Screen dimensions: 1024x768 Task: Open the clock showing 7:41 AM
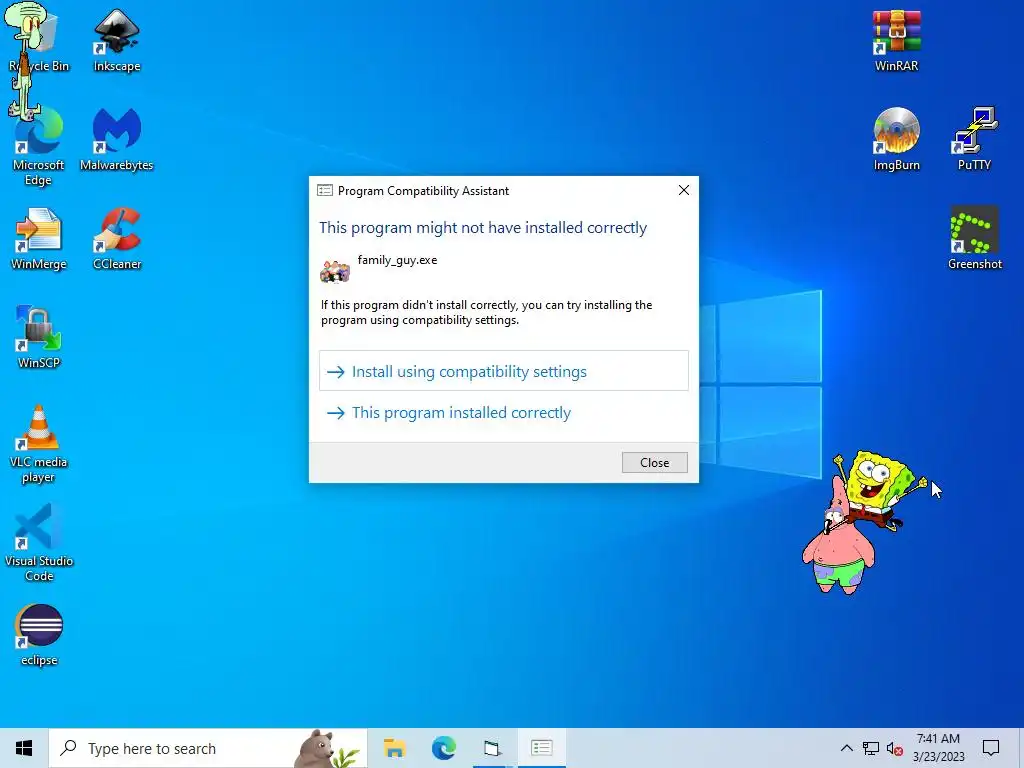click(938, 748)
